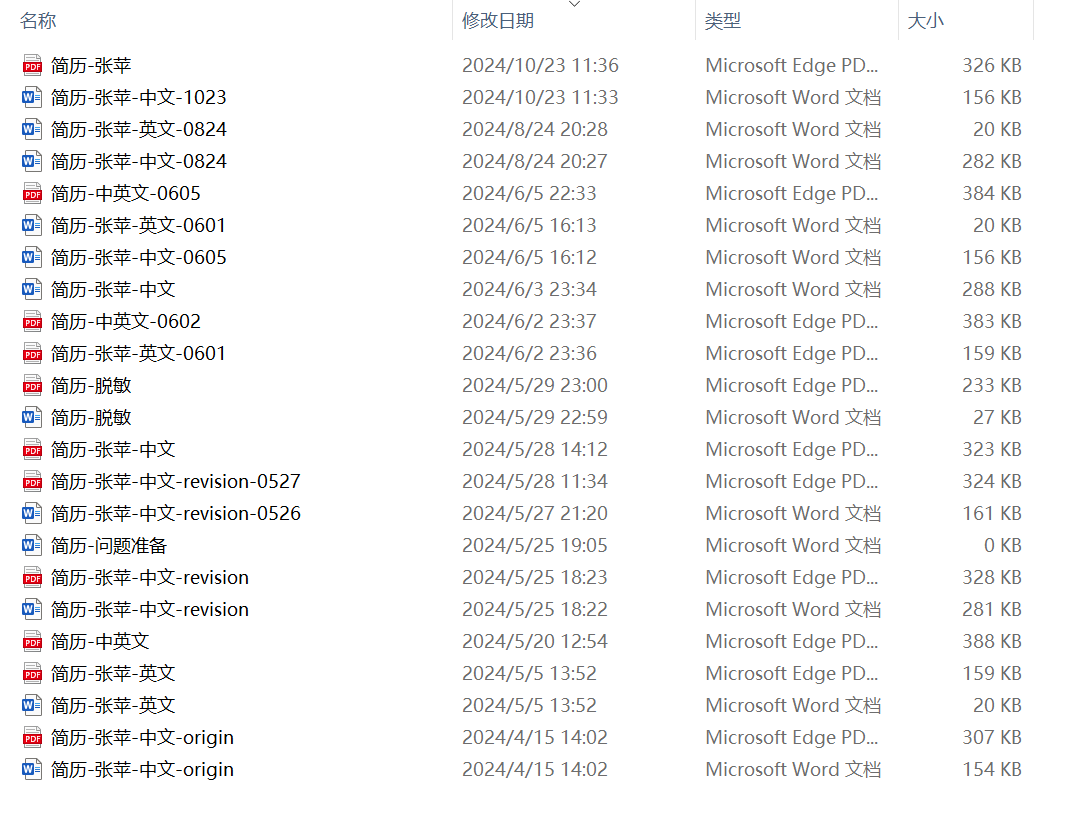Select file name 简历-张苹-中文-0605

tap(138, 258)
